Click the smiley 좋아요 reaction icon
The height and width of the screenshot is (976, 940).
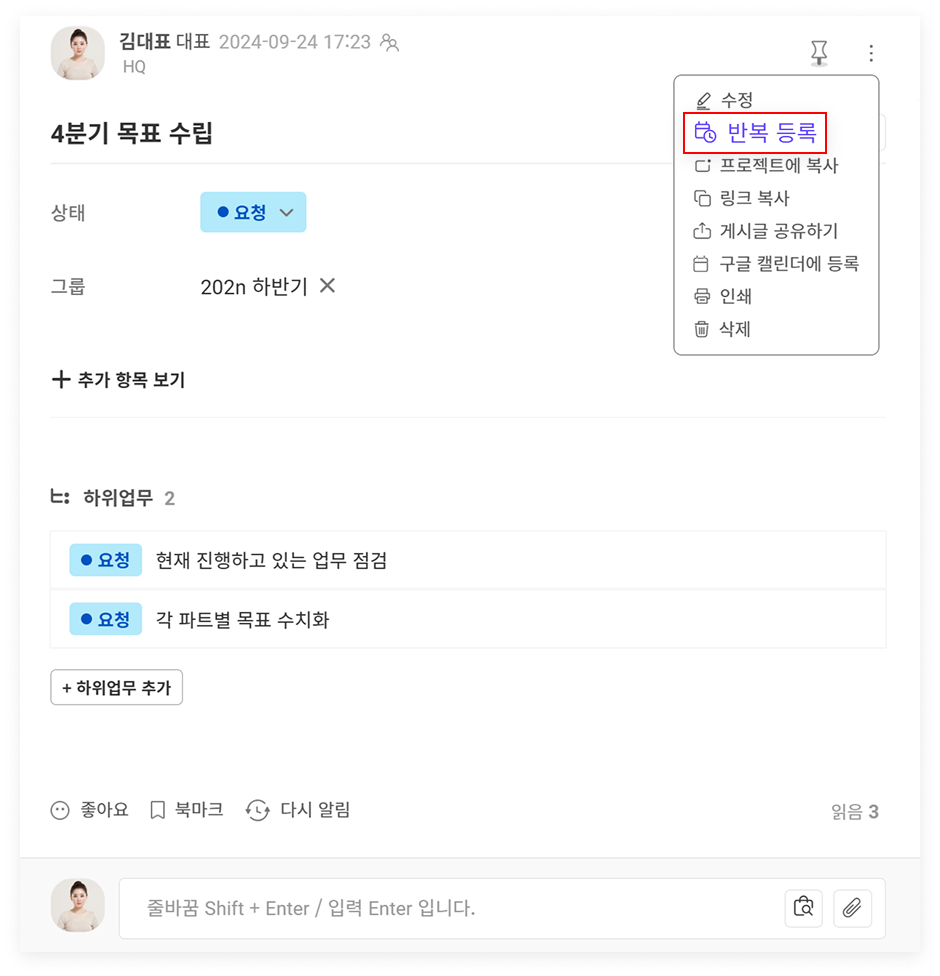60,810
